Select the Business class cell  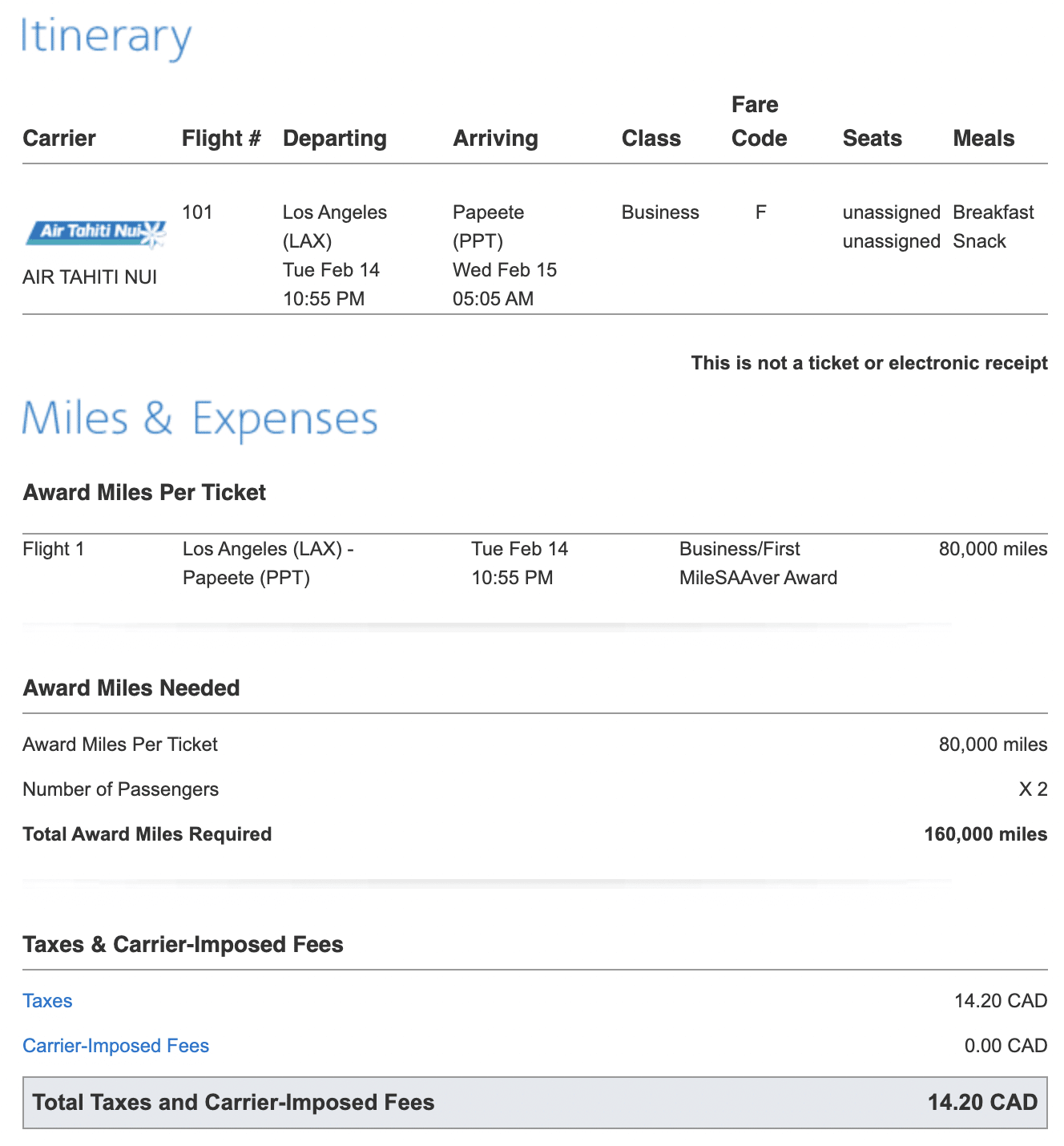point(660,212)
